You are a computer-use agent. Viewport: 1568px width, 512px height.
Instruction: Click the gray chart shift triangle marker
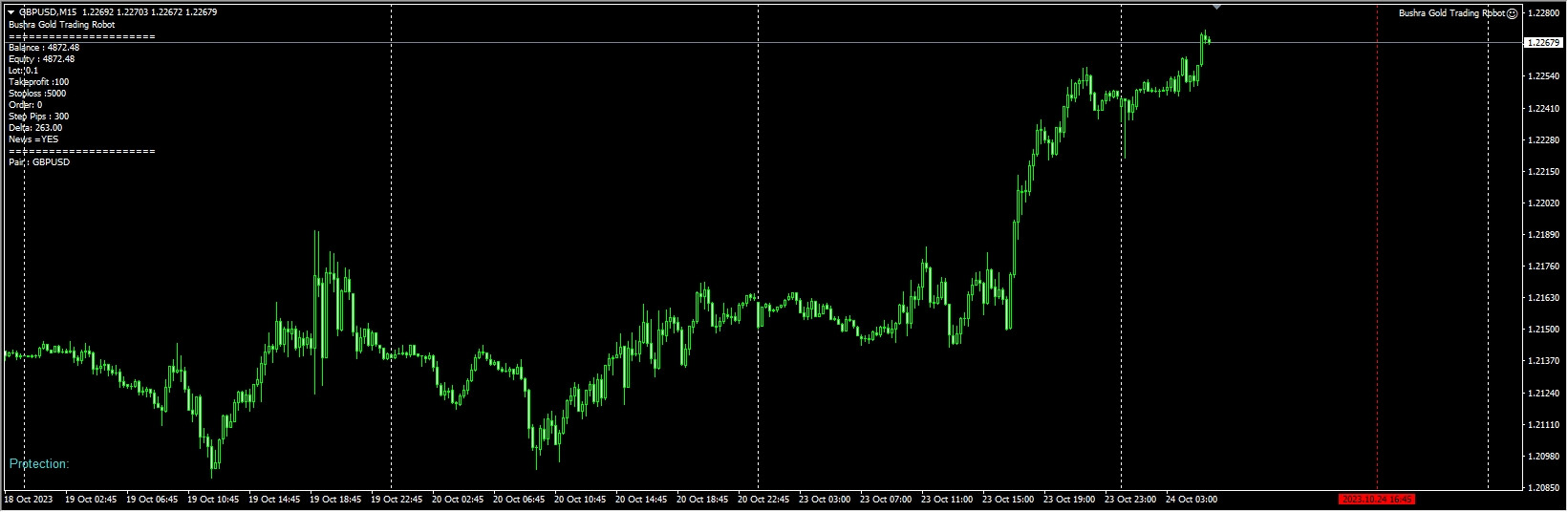(1216, 7)
